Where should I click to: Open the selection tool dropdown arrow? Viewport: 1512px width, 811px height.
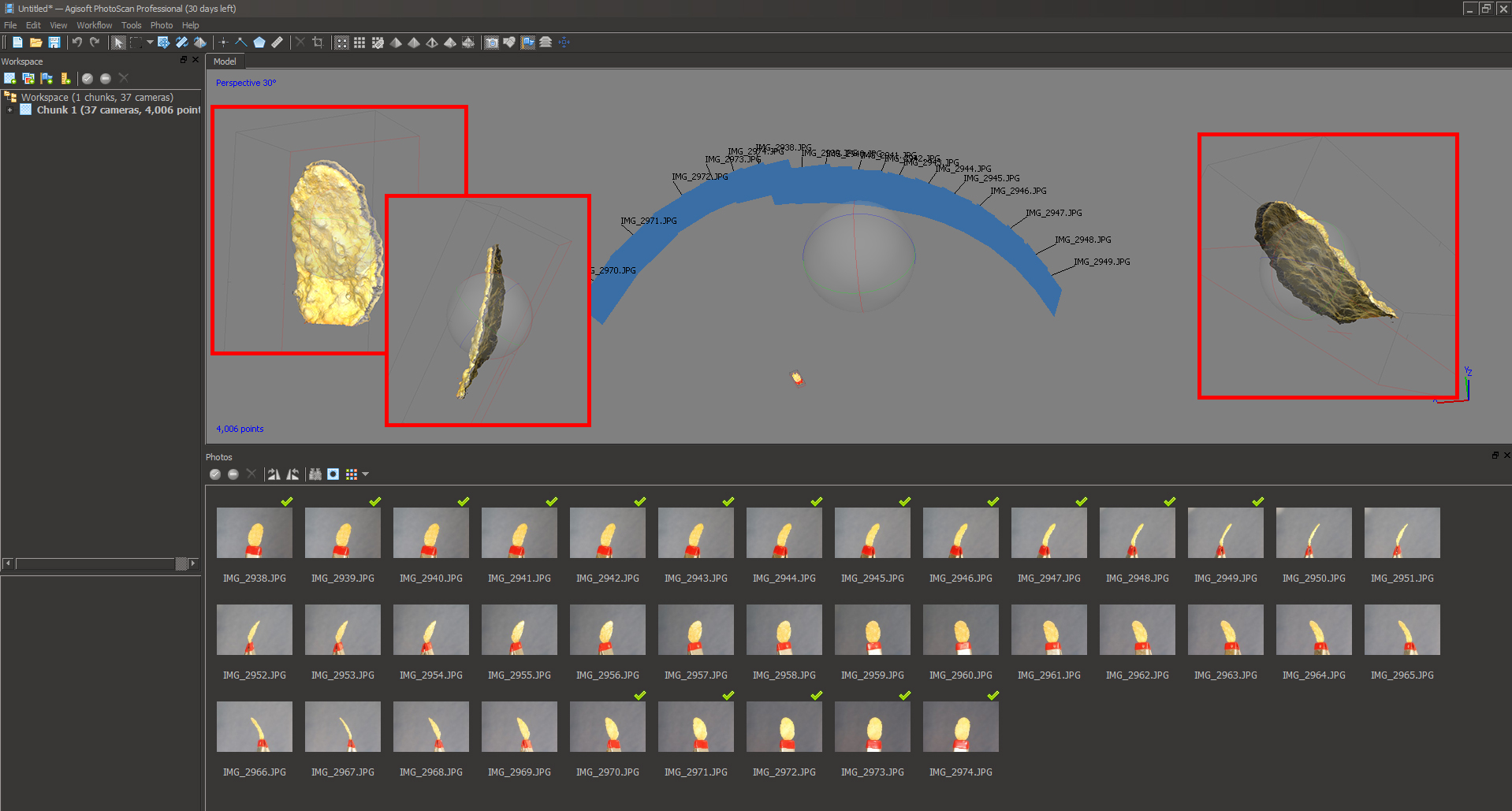pos(150,43)
